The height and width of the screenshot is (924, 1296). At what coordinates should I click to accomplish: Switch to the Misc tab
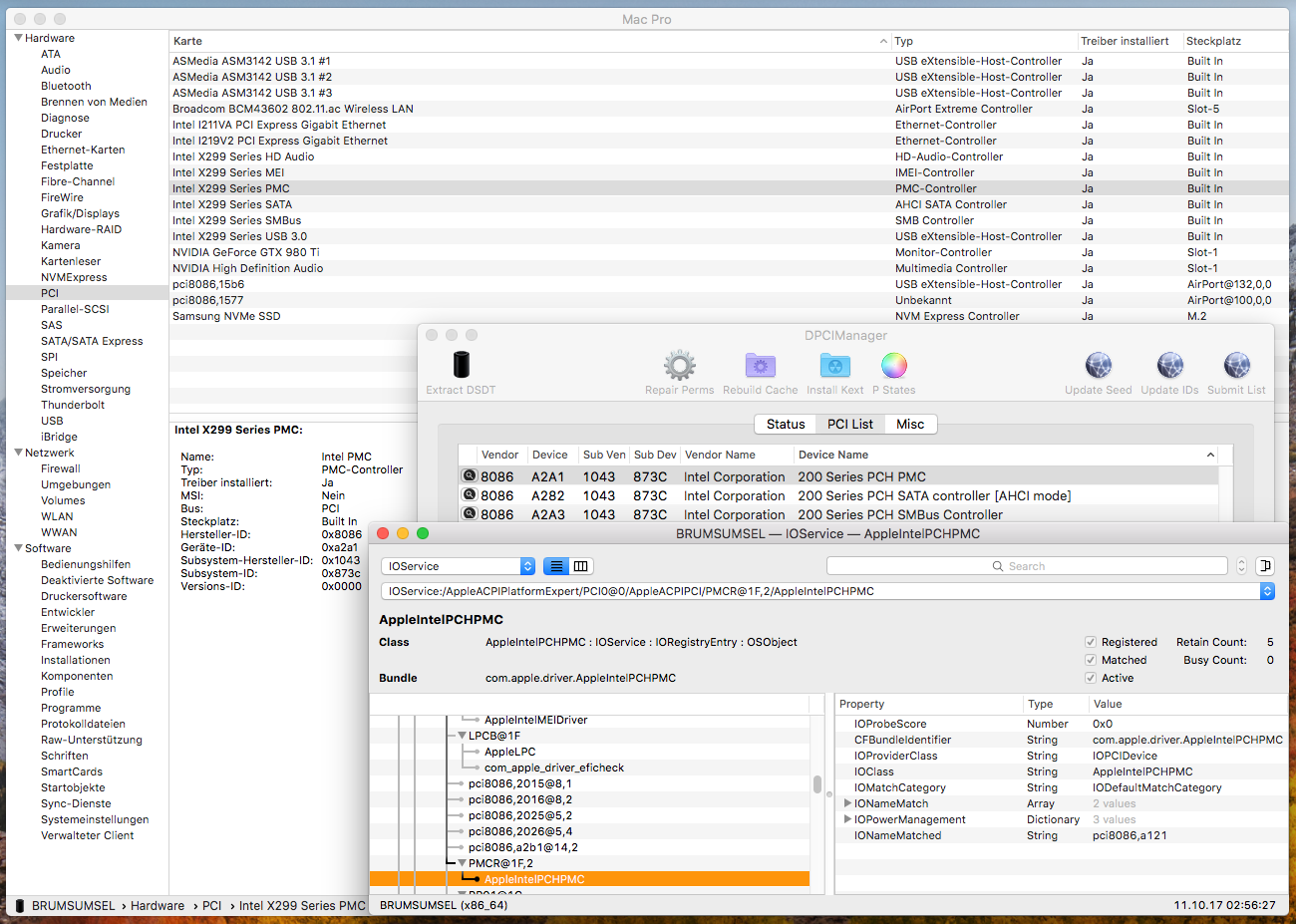point(909,424)
